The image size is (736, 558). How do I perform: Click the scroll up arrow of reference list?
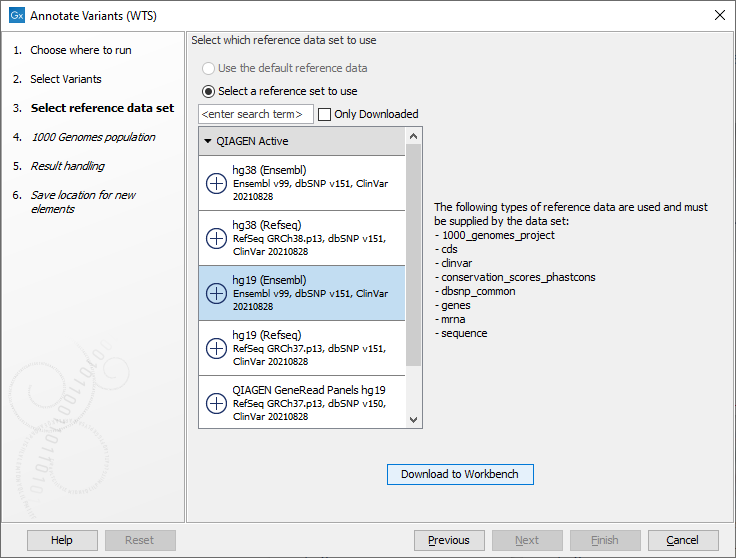point(413,136)
